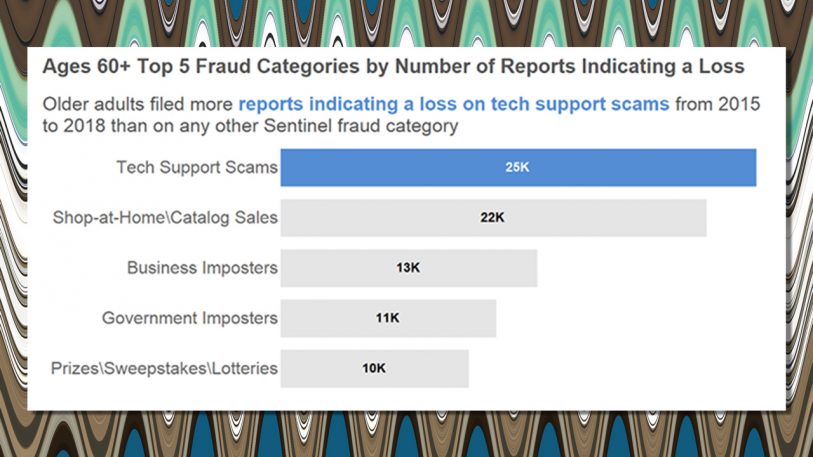This screenshot has width=813, height=457.
Task: Click the 25K value label
Action: pyautogui.click(x=517, y=167)
